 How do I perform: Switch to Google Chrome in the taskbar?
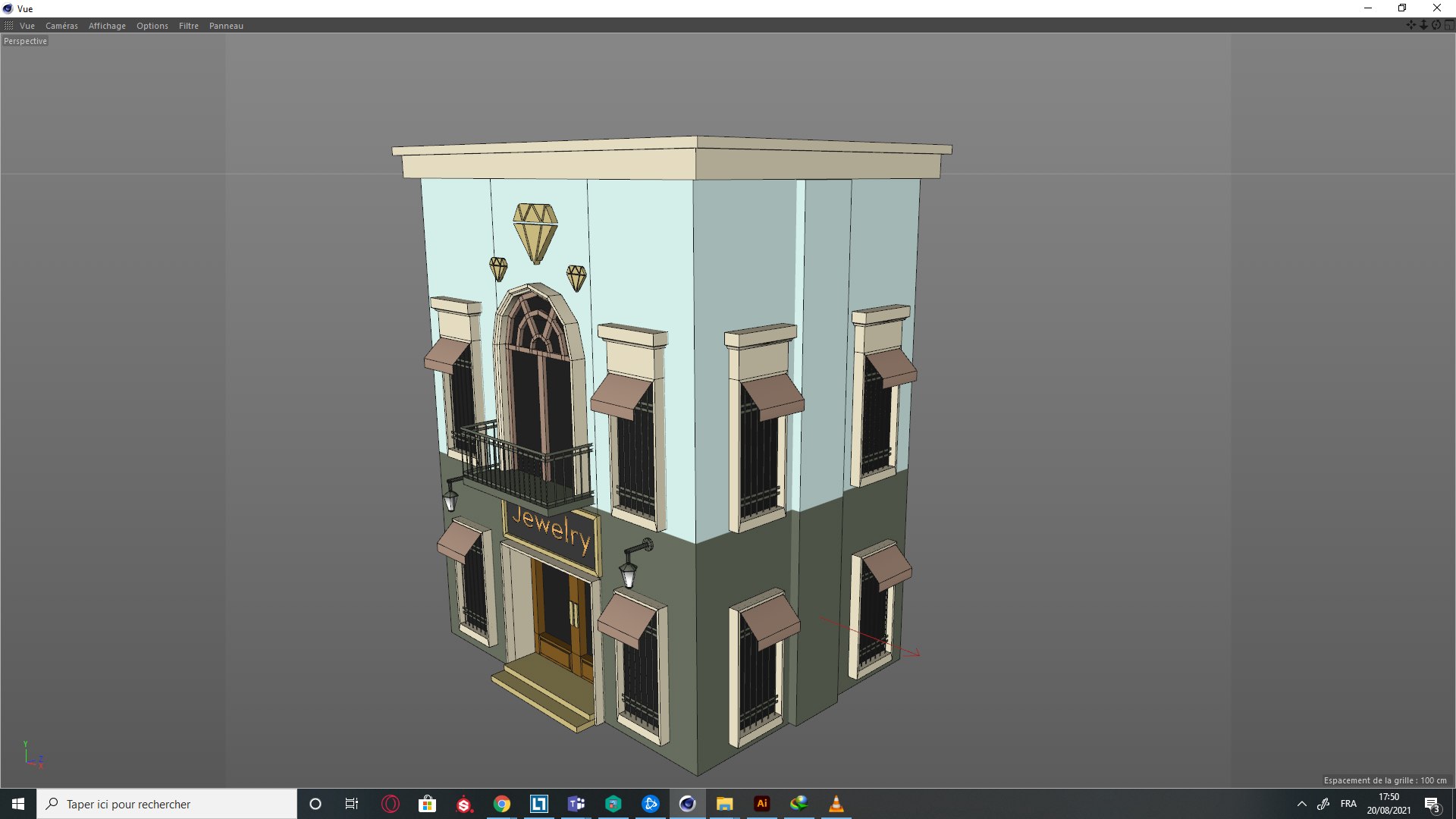click(x=501, y=804)
